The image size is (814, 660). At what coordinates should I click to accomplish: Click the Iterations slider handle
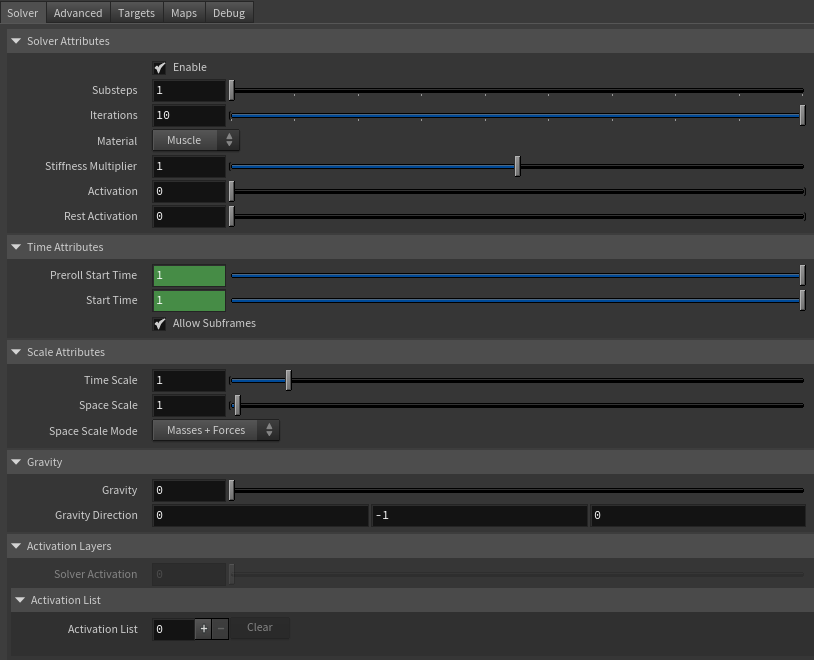click(x=802, y=115)
